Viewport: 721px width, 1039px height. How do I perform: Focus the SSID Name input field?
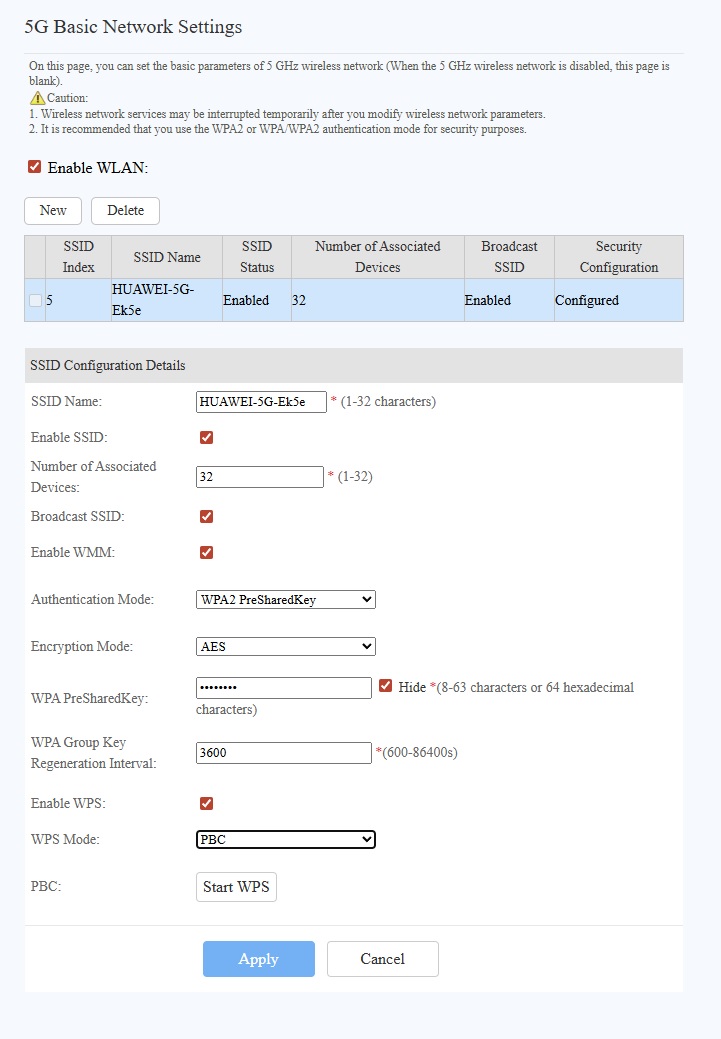261,401
